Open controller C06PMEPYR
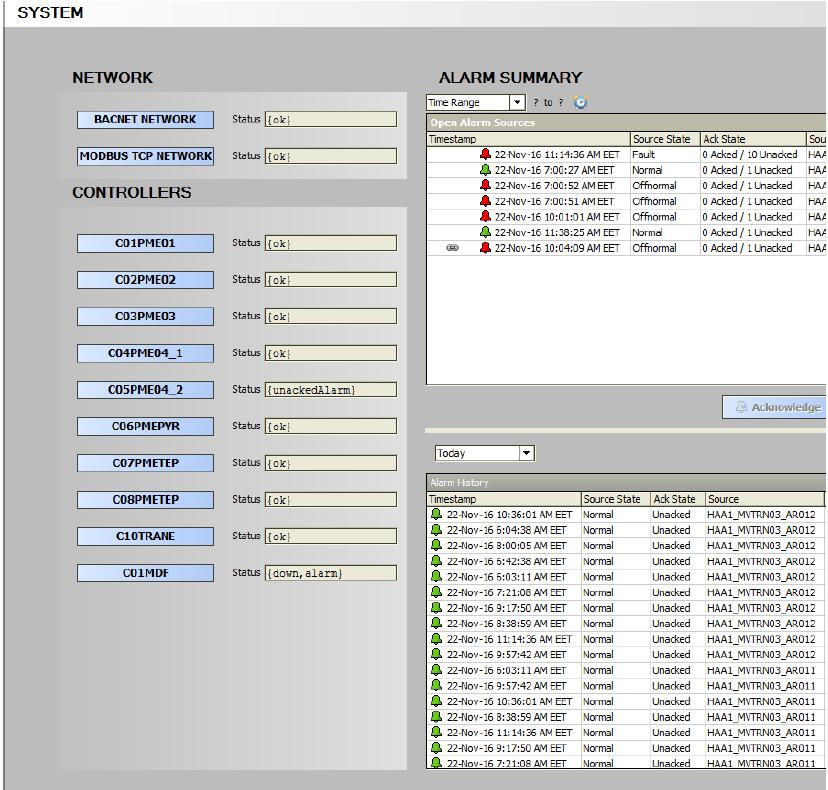The height and width of the screenshot is (790, 828). [x=145, y=426]
